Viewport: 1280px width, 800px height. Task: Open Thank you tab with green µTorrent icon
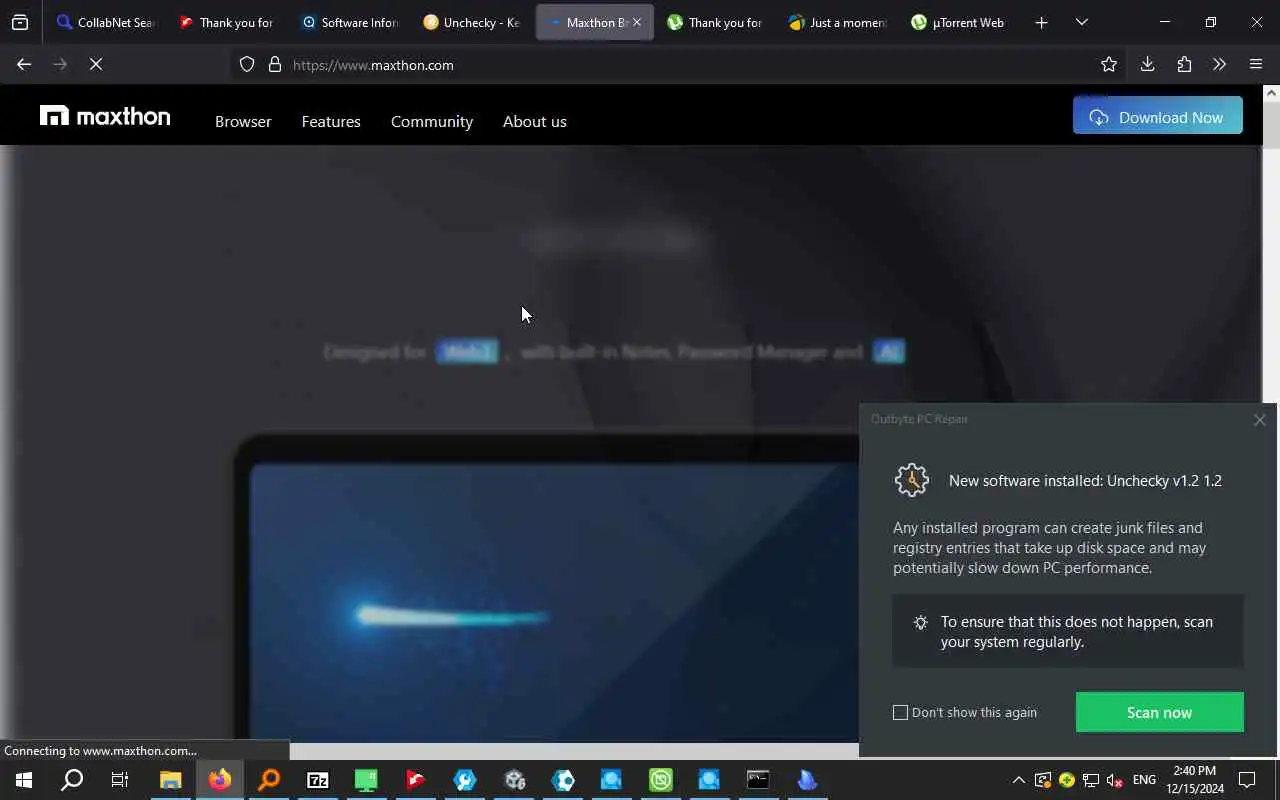pos(716,22)
